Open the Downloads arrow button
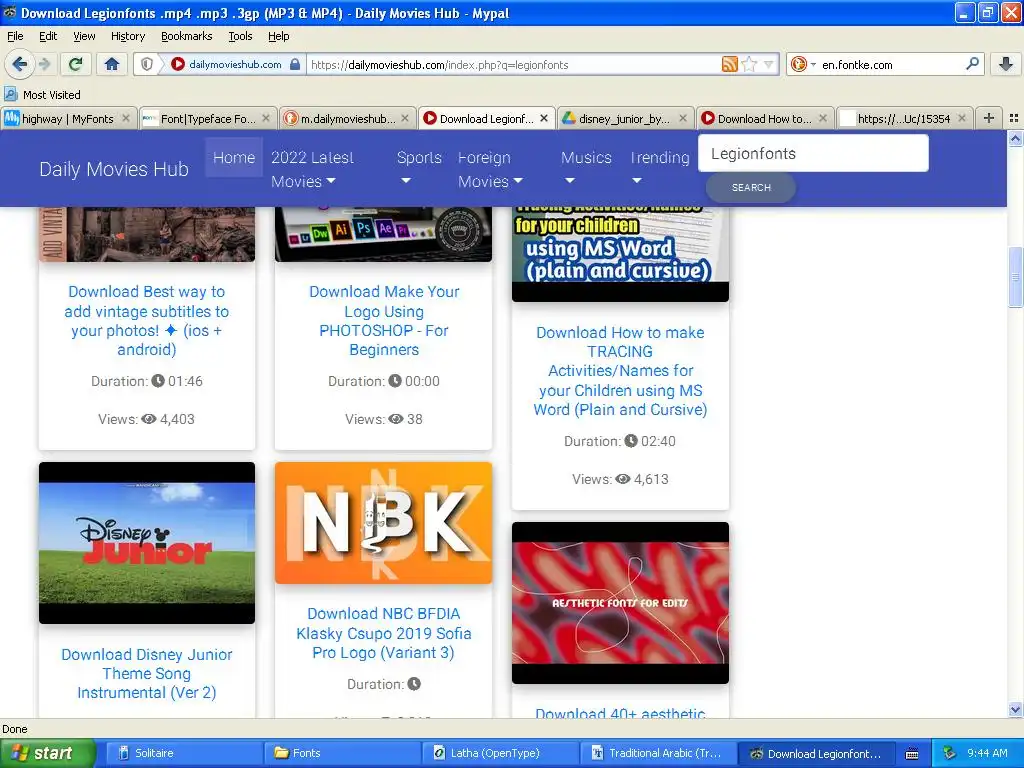Image resolution: width=1024 pixels, height=768 pixels. (x=1006, y=64)
